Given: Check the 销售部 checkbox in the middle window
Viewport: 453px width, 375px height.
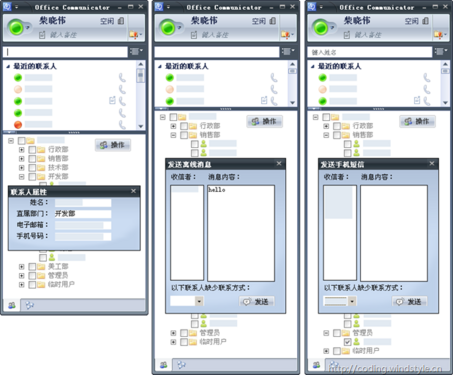Looking at the screenshot, I should [x=184, y=135].
